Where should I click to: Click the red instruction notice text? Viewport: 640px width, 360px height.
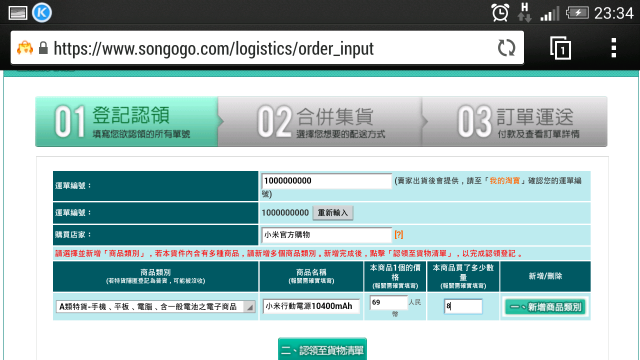tap(289, 253)
